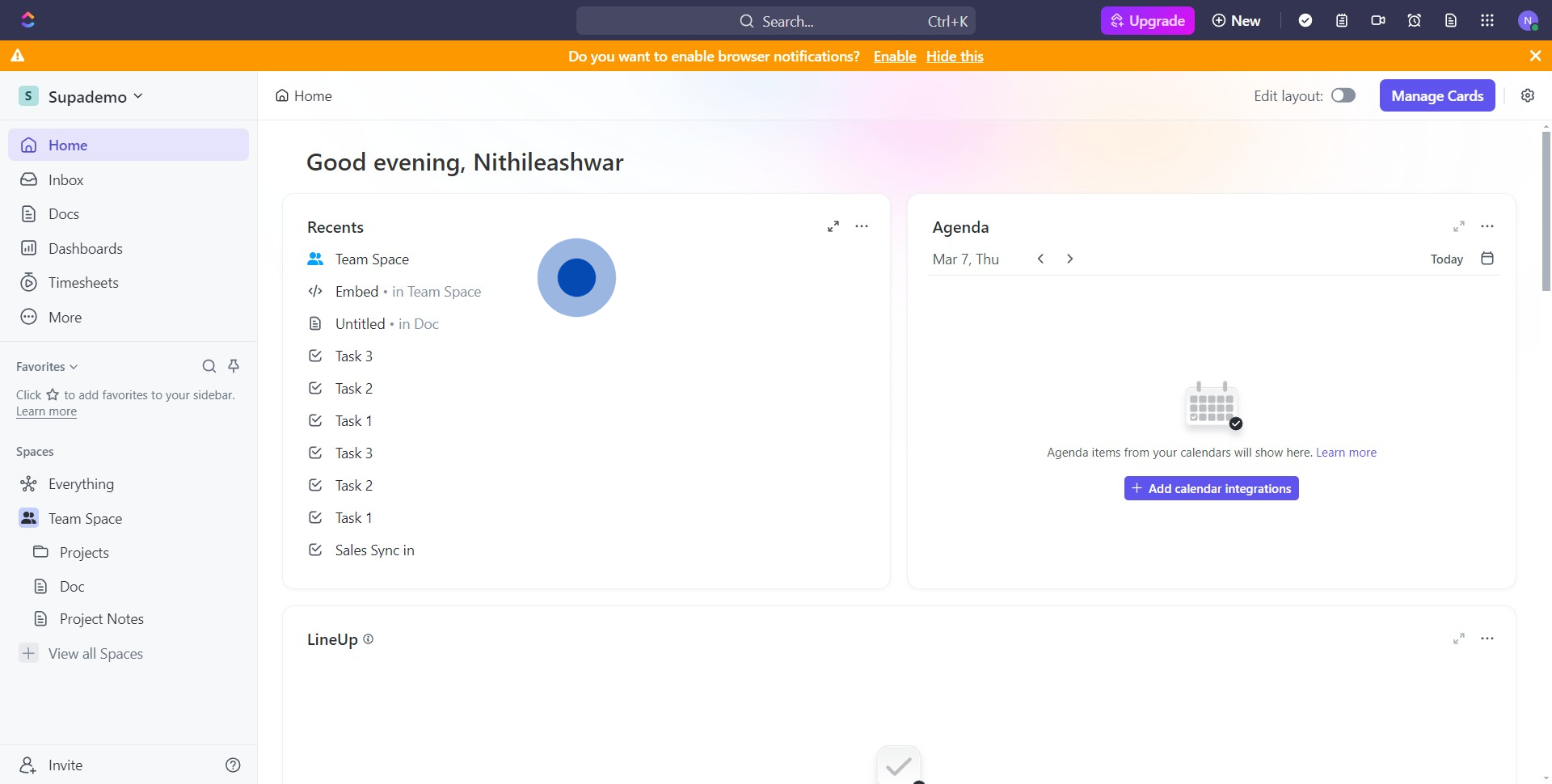Open the reminder alarm clock icon
The image size is (1552, 784).
coord(1415,21)
